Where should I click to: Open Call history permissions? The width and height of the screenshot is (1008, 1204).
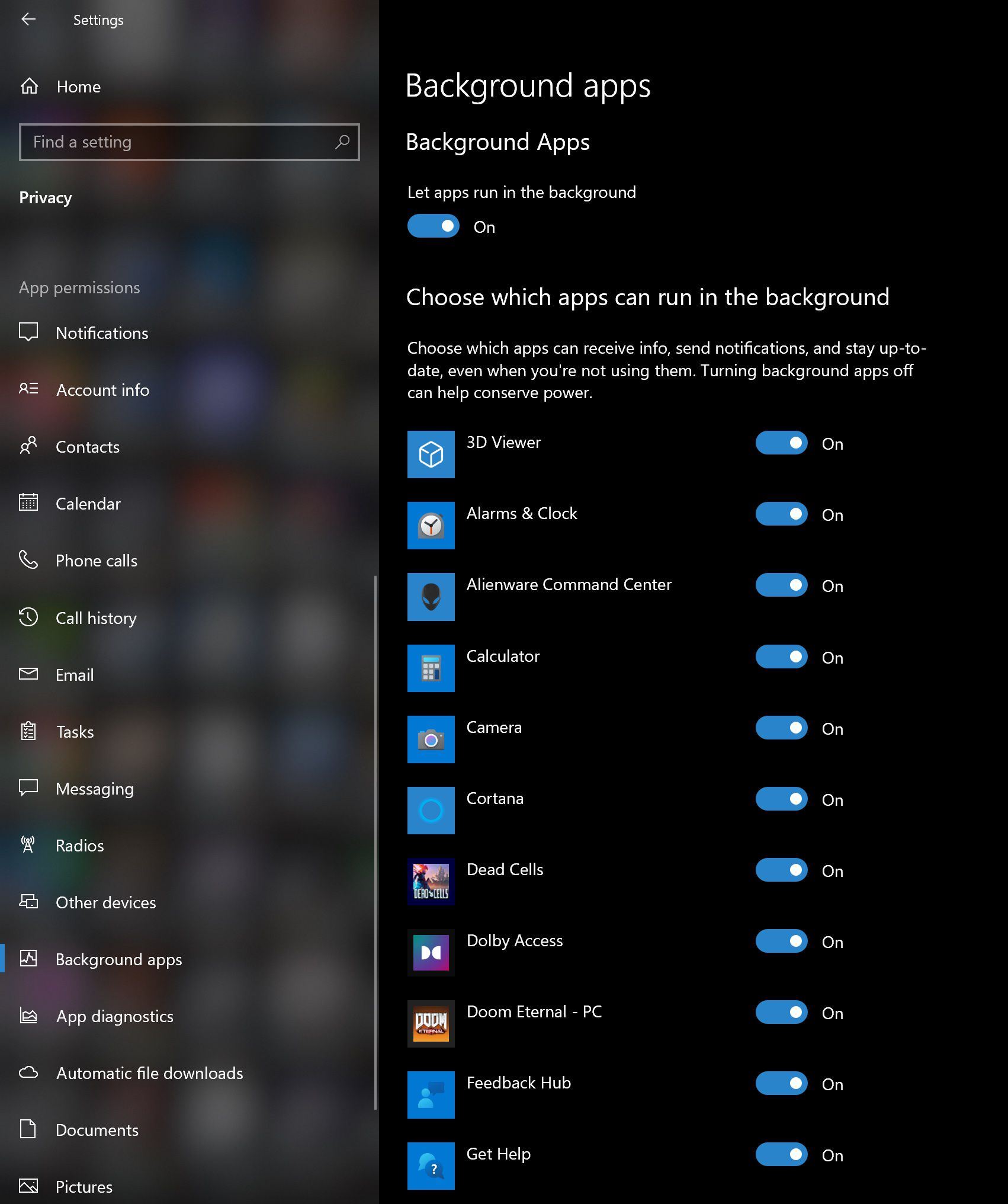(96, 618)
